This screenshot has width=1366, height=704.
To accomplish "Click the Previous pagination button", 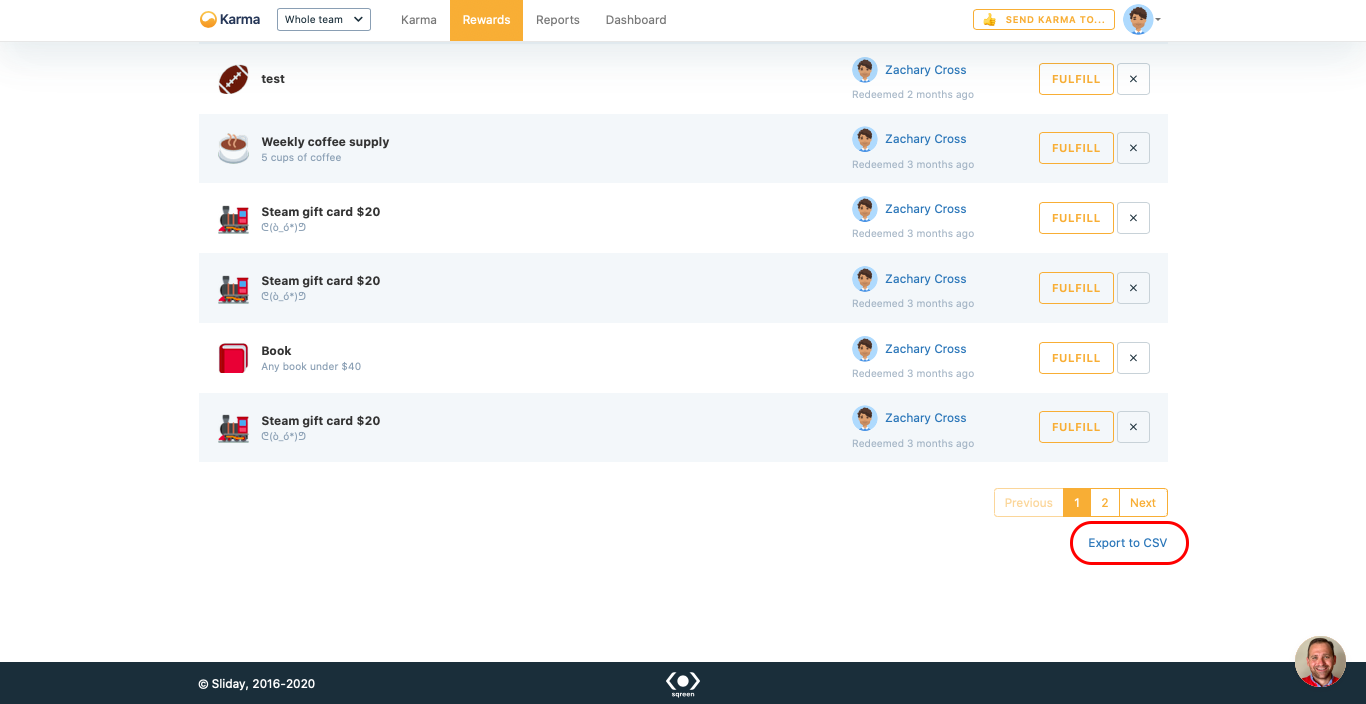I will 1028,503.
